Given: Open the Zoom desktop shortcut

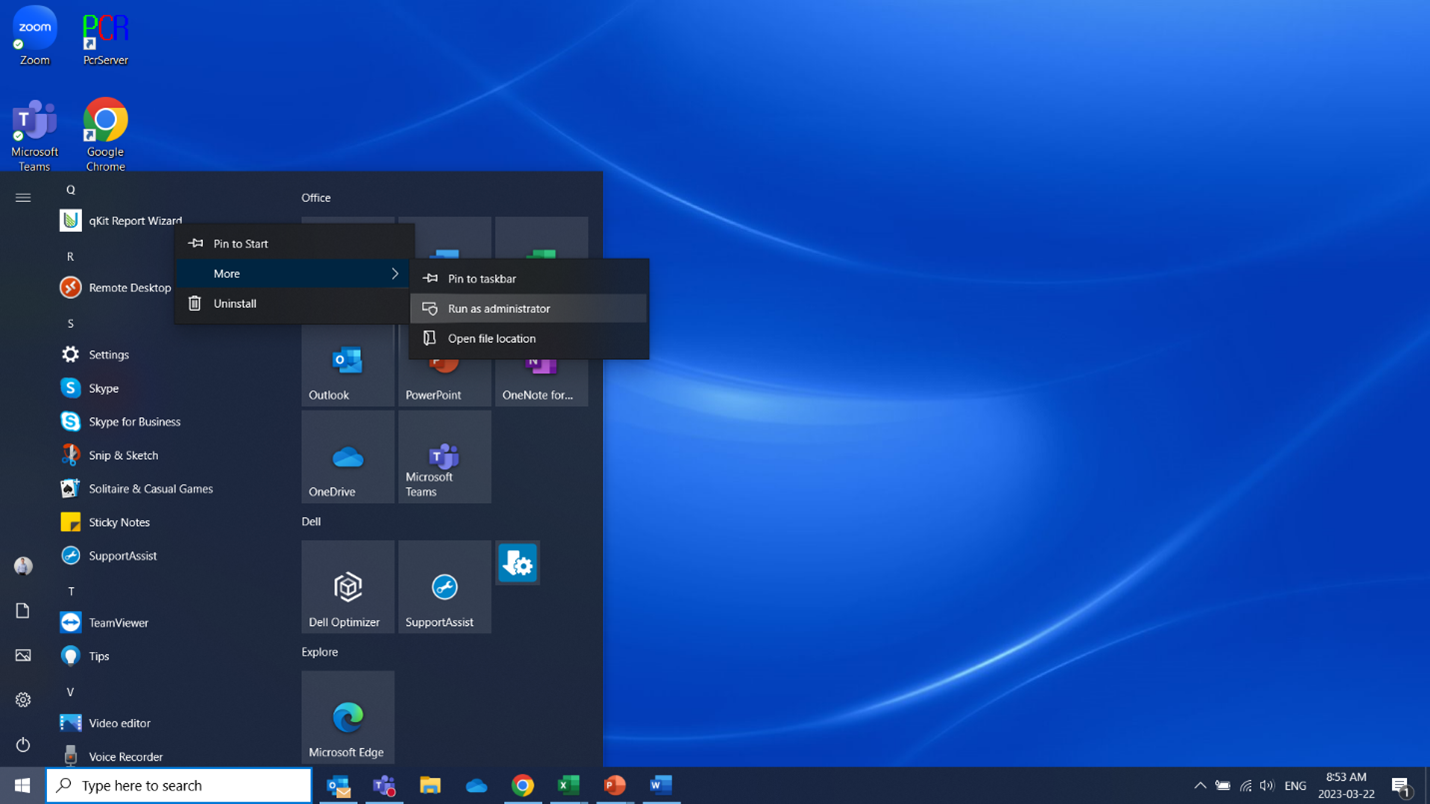Looking at the screenshot, I should [34, 36].
